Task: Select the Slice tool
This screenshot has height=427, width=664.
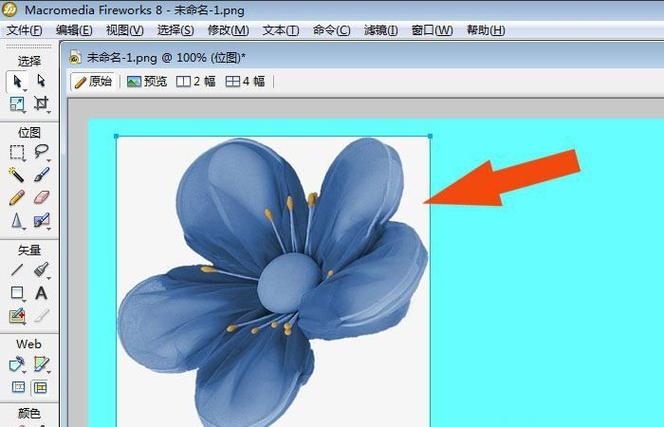Action: [41, 364]
